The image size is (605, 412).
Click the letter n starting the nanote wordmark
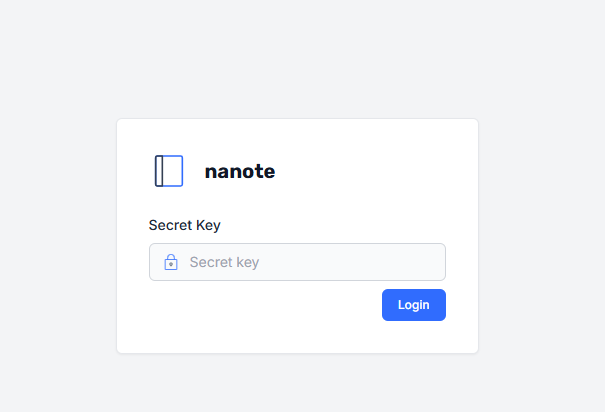[x=211, y=172]
